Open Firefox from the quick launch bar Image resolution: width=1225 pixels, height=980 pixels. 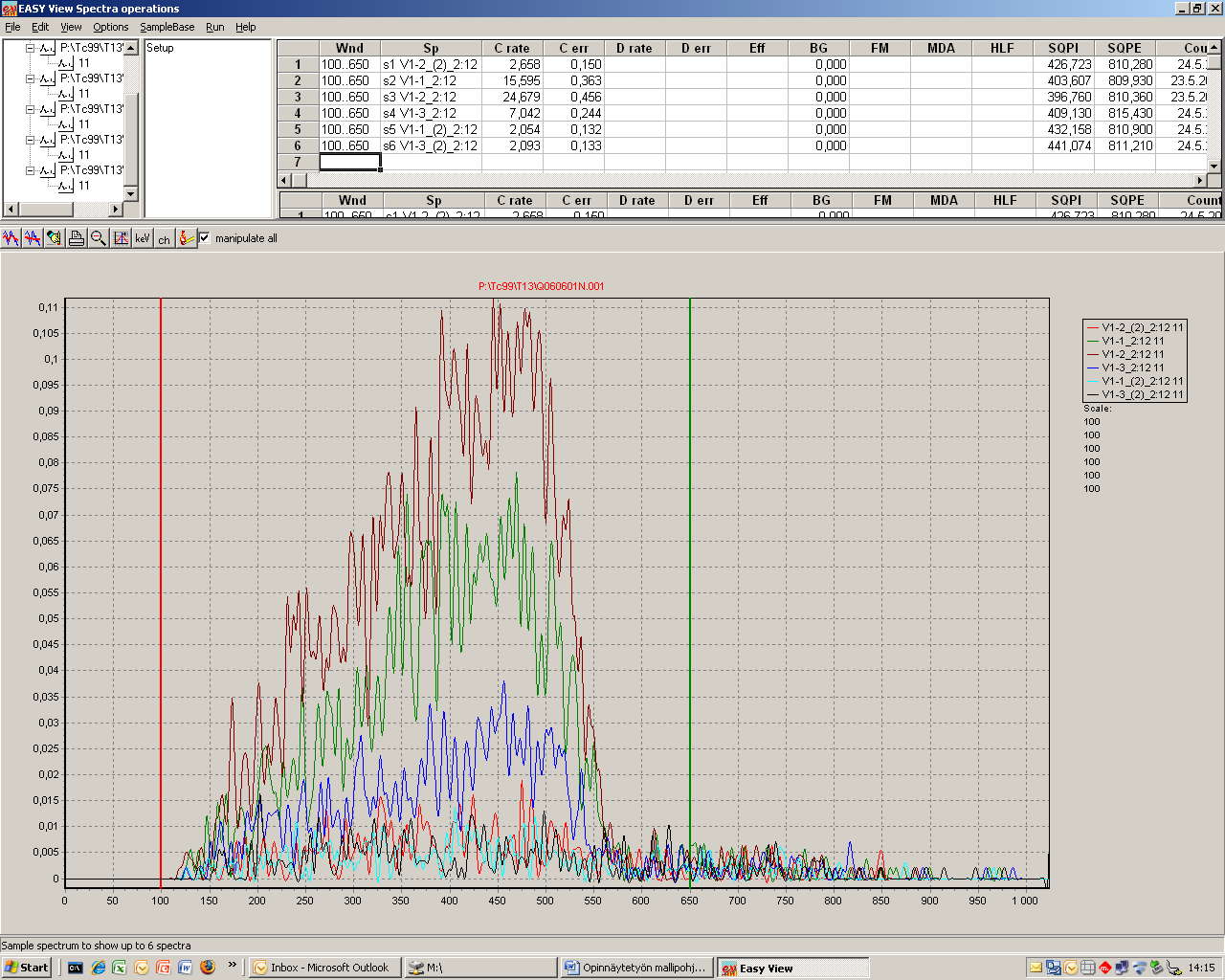(x=208, y=968)
